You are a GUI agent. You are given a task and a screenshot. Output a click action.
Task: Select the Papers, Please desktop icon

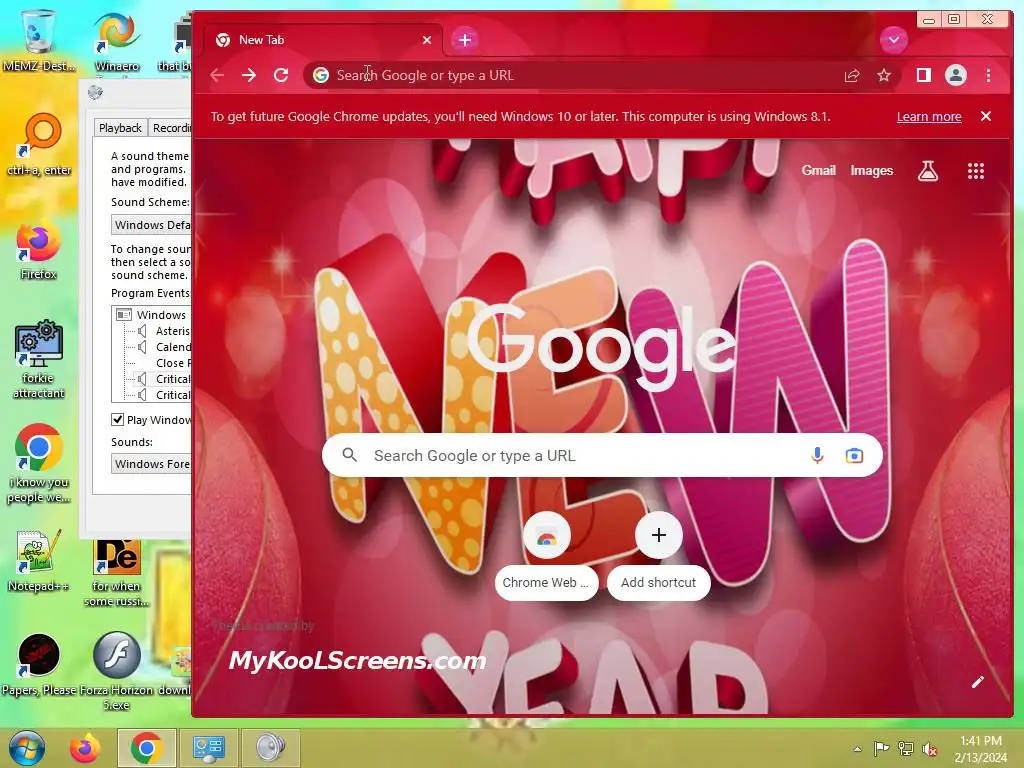[39, 664]
